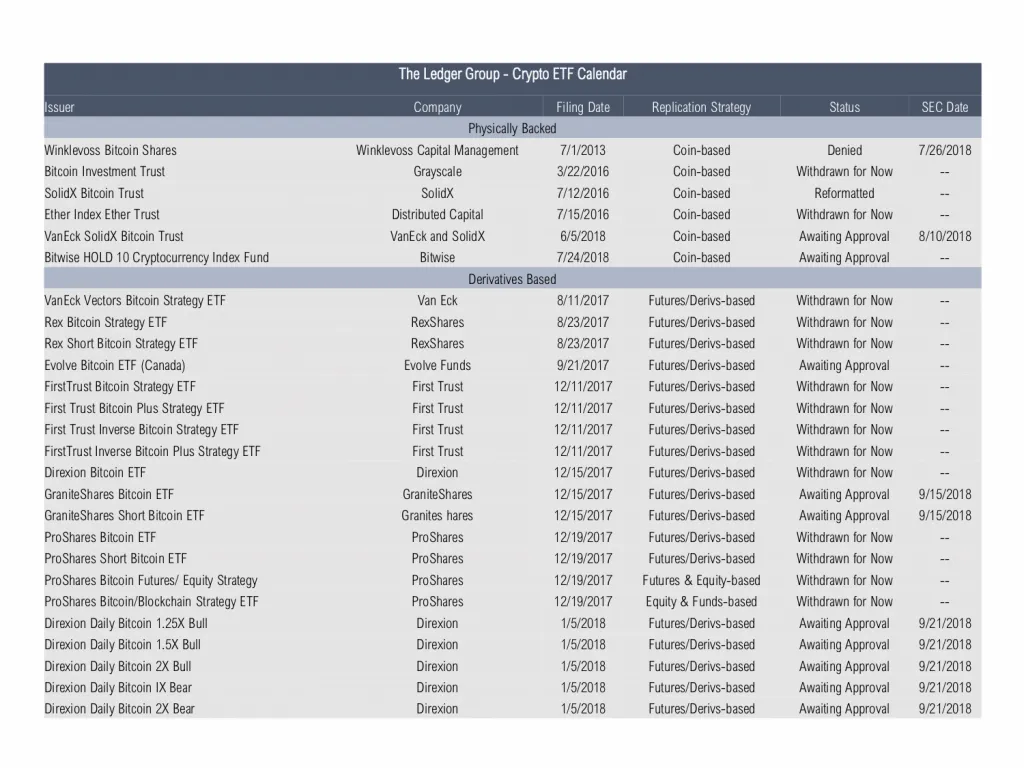This screenshot has height=768, width=1024.
Task: Click 'Grayscale' company cell
Action: [438, 172]
